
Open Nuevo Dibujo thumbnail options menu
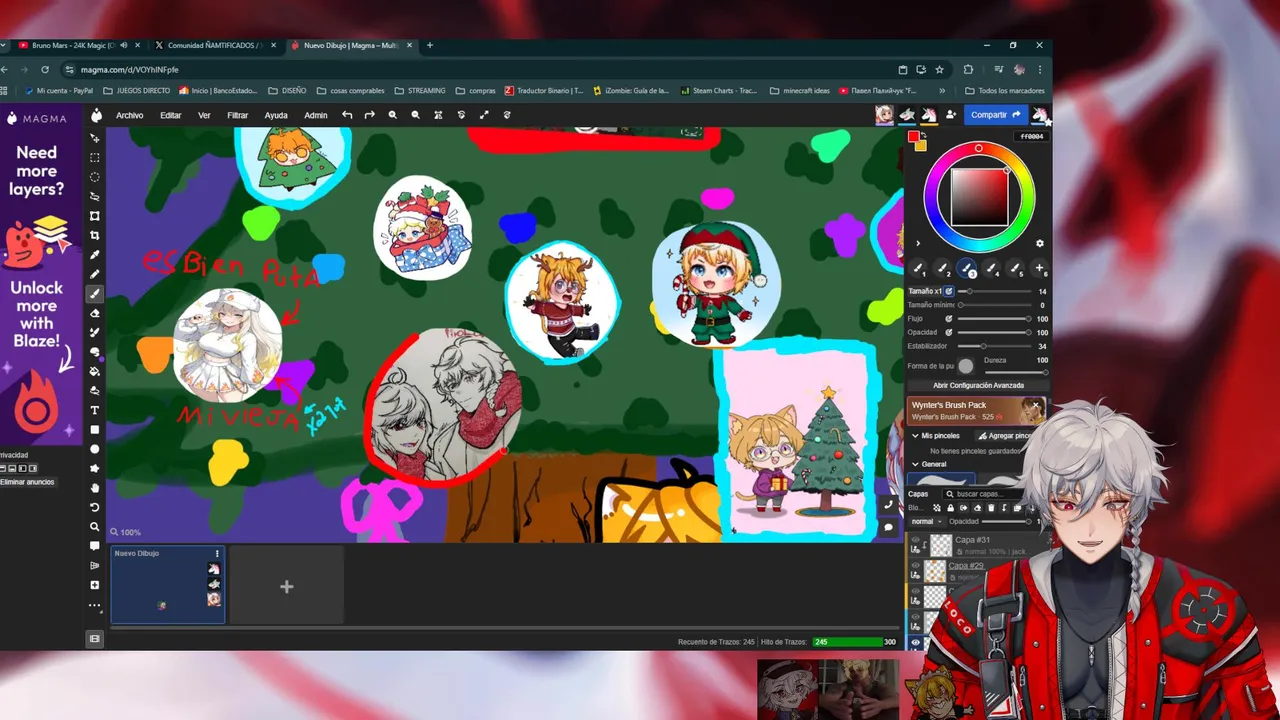coord(217,553)
